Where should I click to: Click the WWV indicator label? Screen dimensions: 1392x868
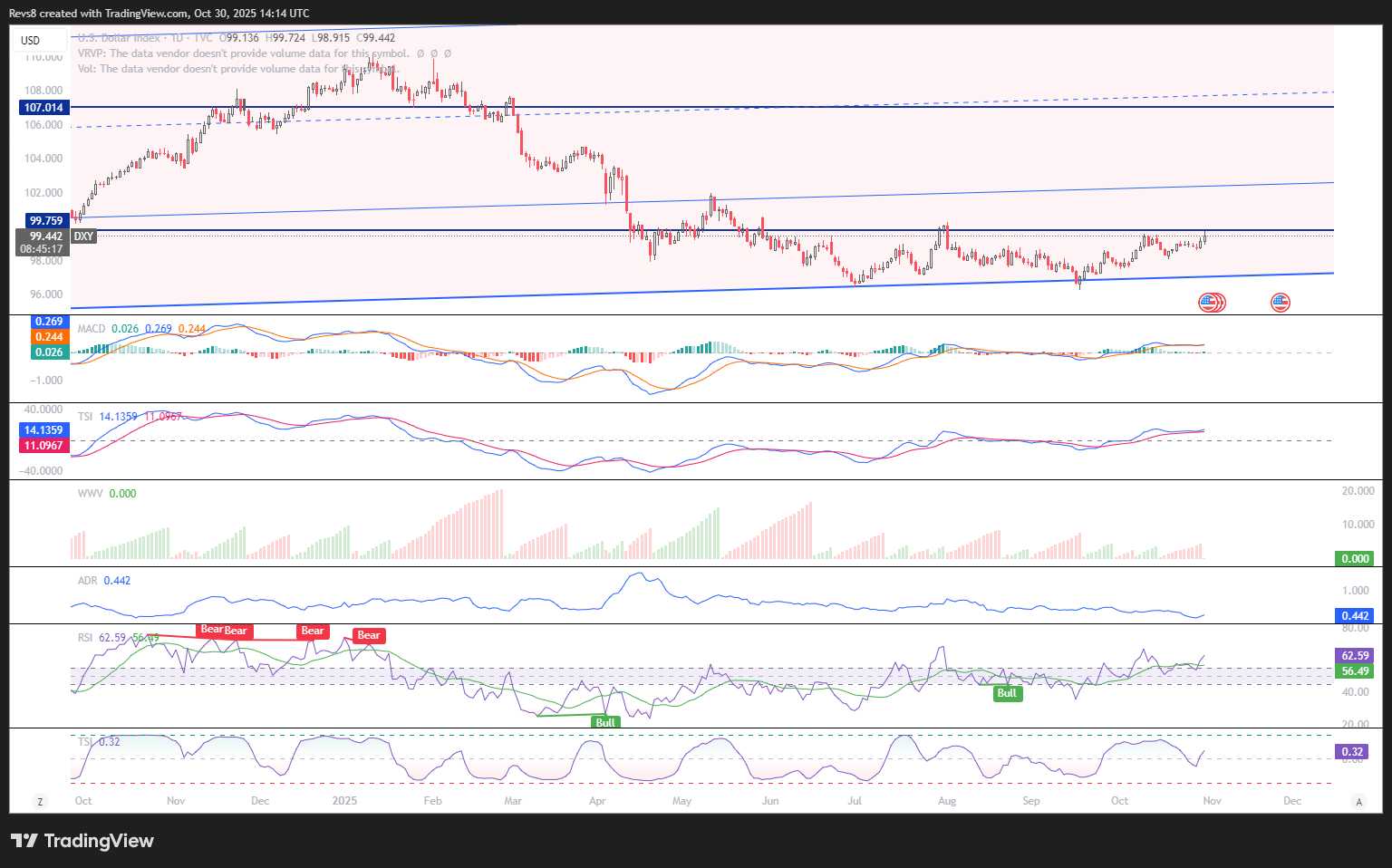tap(90, 494)
